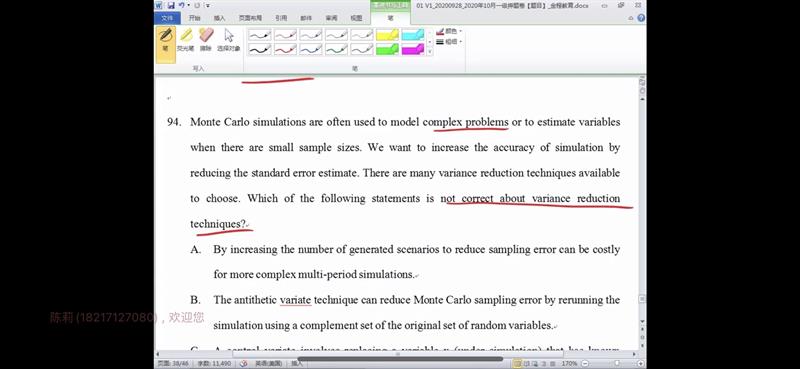The width and height of the screenshot is (800, 369).
Task: Click Save icon in Quick Access Toolbar
Action: 171,5
